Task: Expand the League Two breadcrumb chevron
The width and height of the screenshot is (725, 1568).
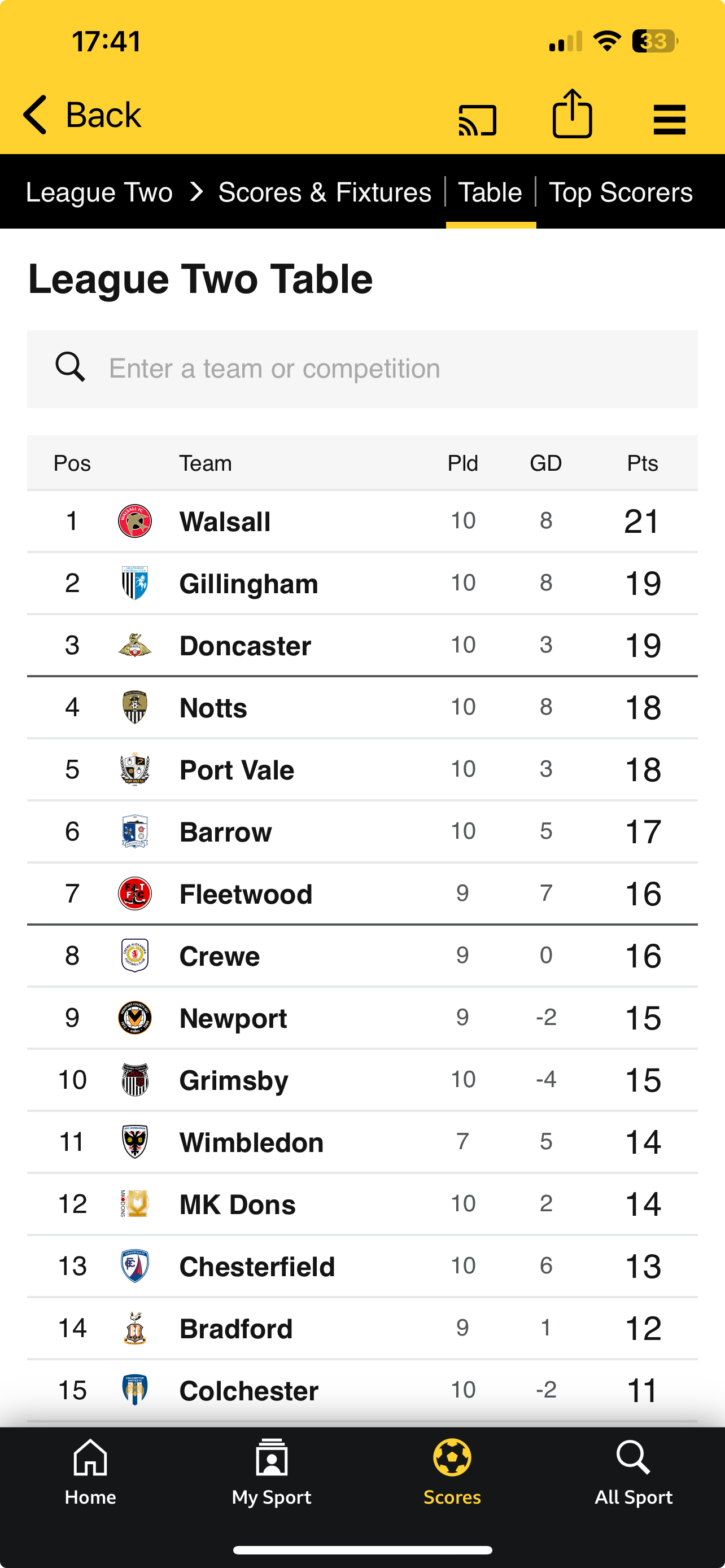Action: pos(196,192)
